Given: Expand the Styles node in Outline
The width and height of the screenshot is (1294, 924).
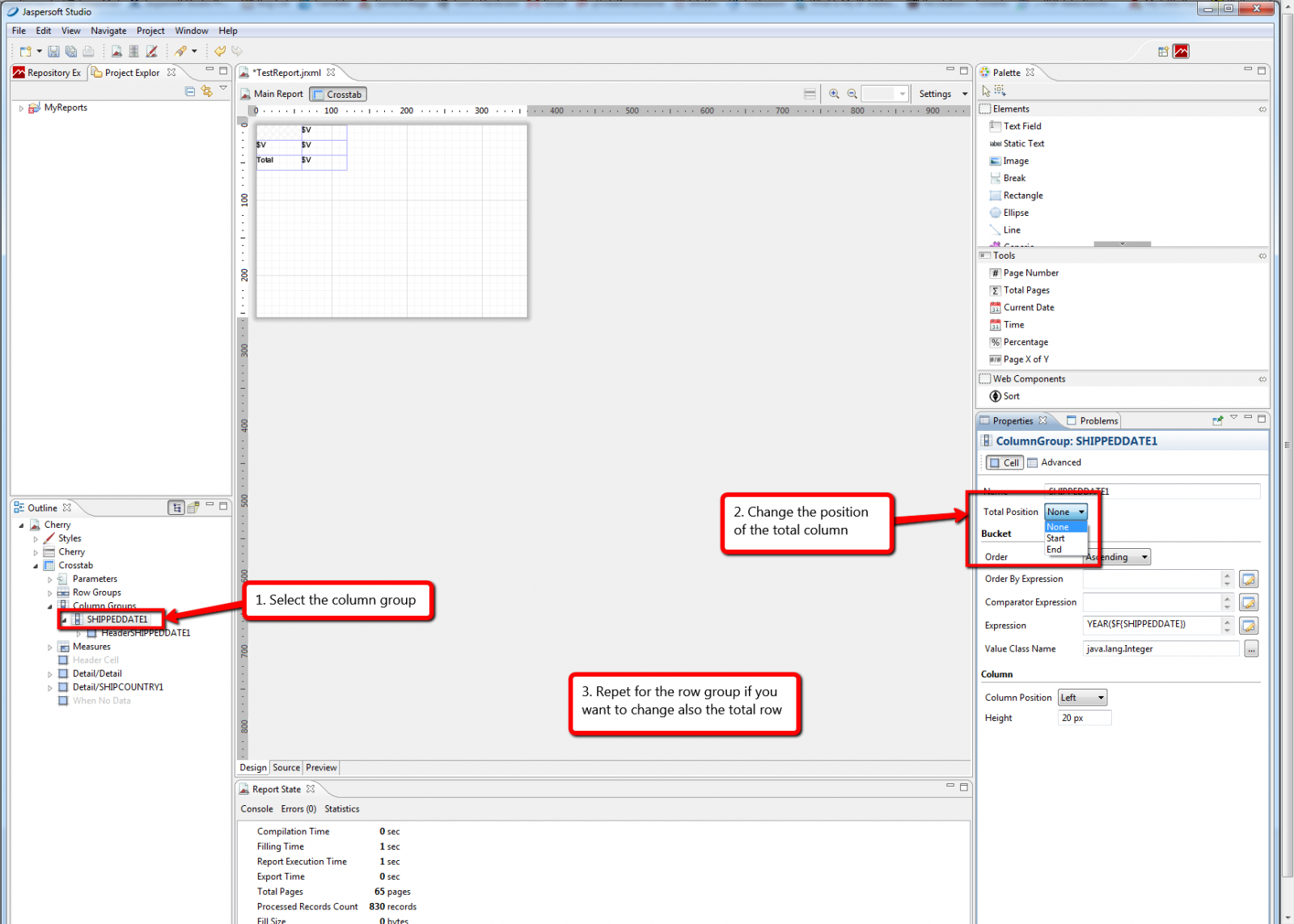Looking at the screenshot, I should [35, 538].
